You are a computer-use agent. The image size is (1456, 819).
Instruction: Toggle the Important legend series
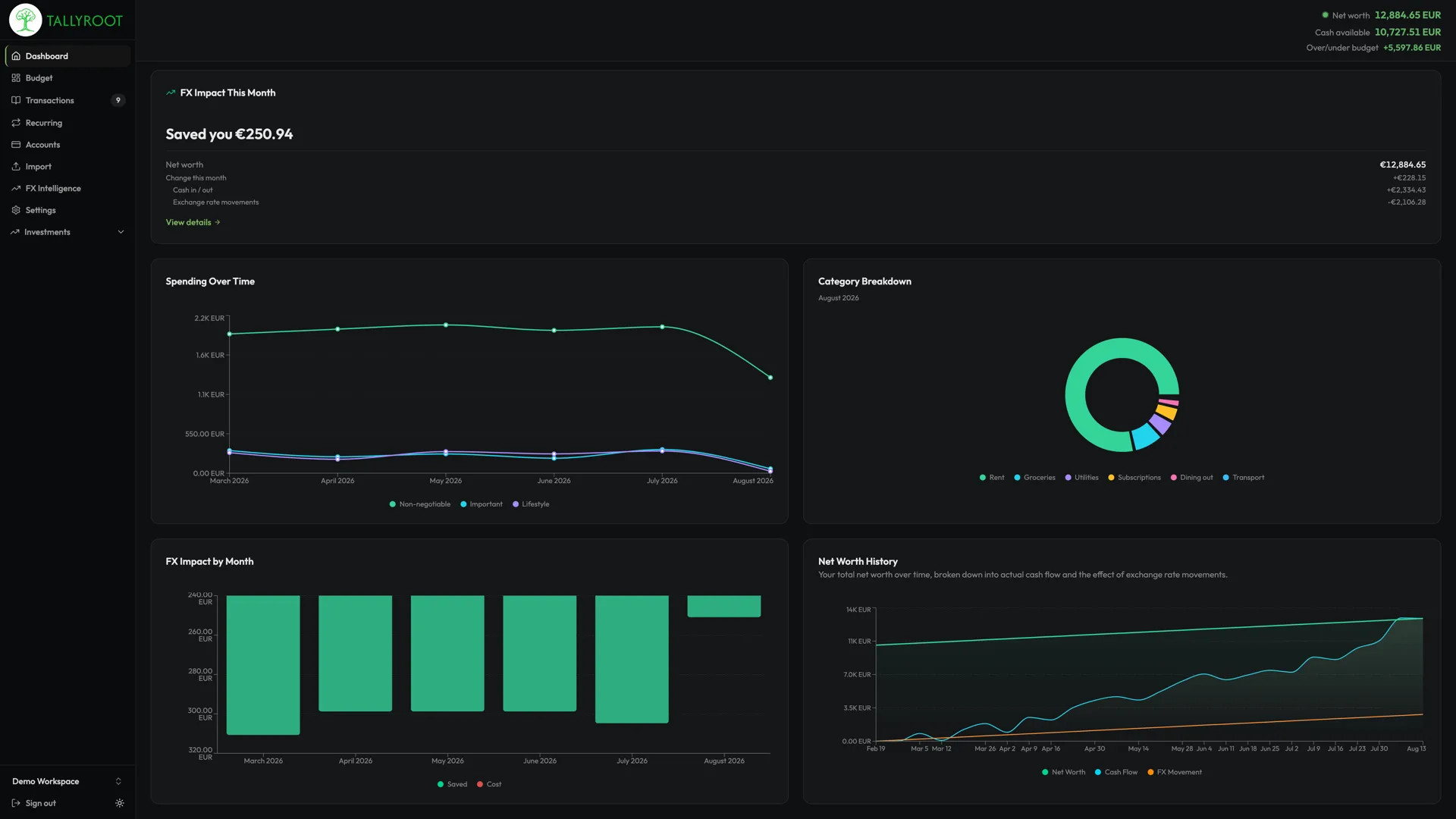482,504
